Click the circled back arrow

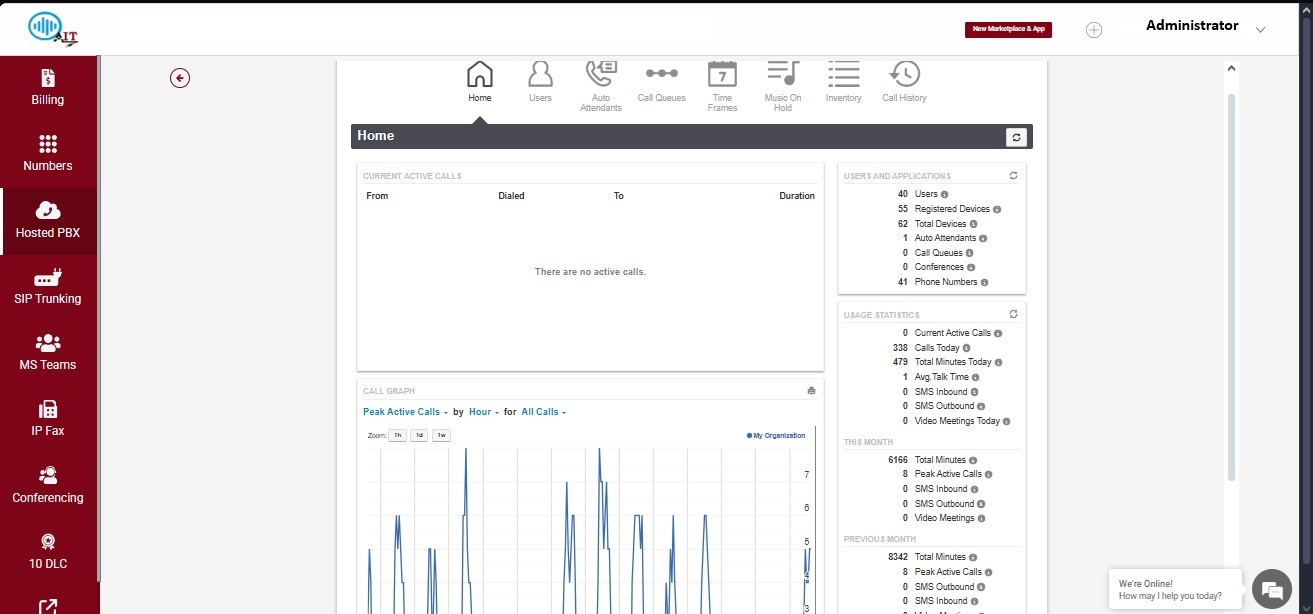click(x=180, y=78)
